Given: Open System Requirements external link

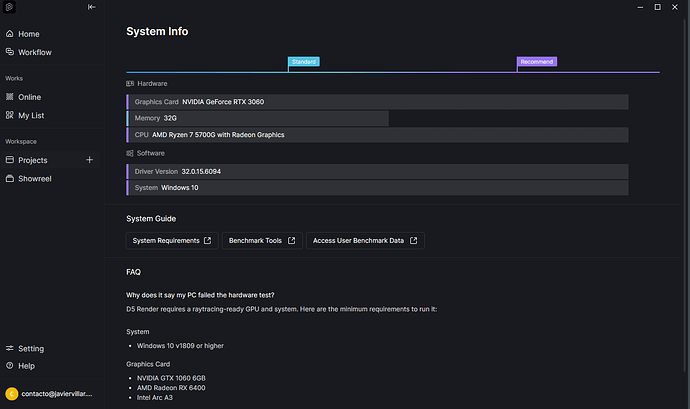Looking at the screenshot, I should [x=171, y=240].
